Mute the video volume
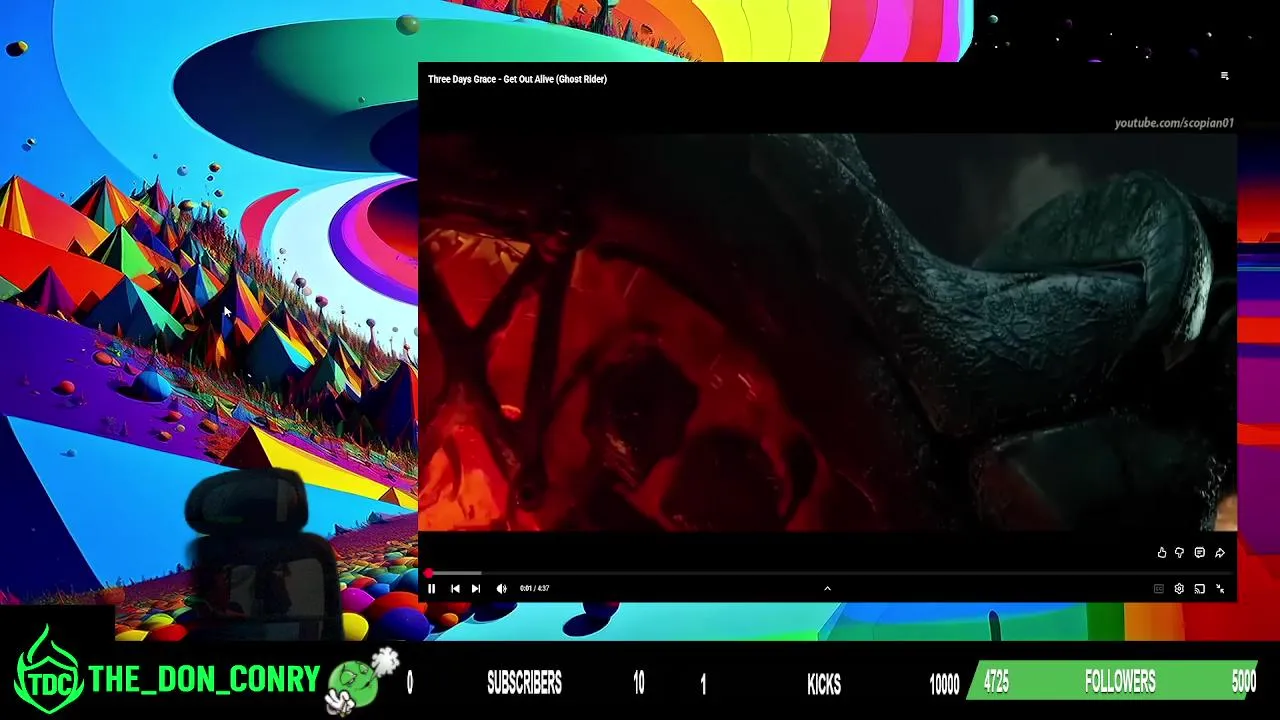Viewport: 1280px width, 720px height. pyautogui.click(x=501, y=589)
